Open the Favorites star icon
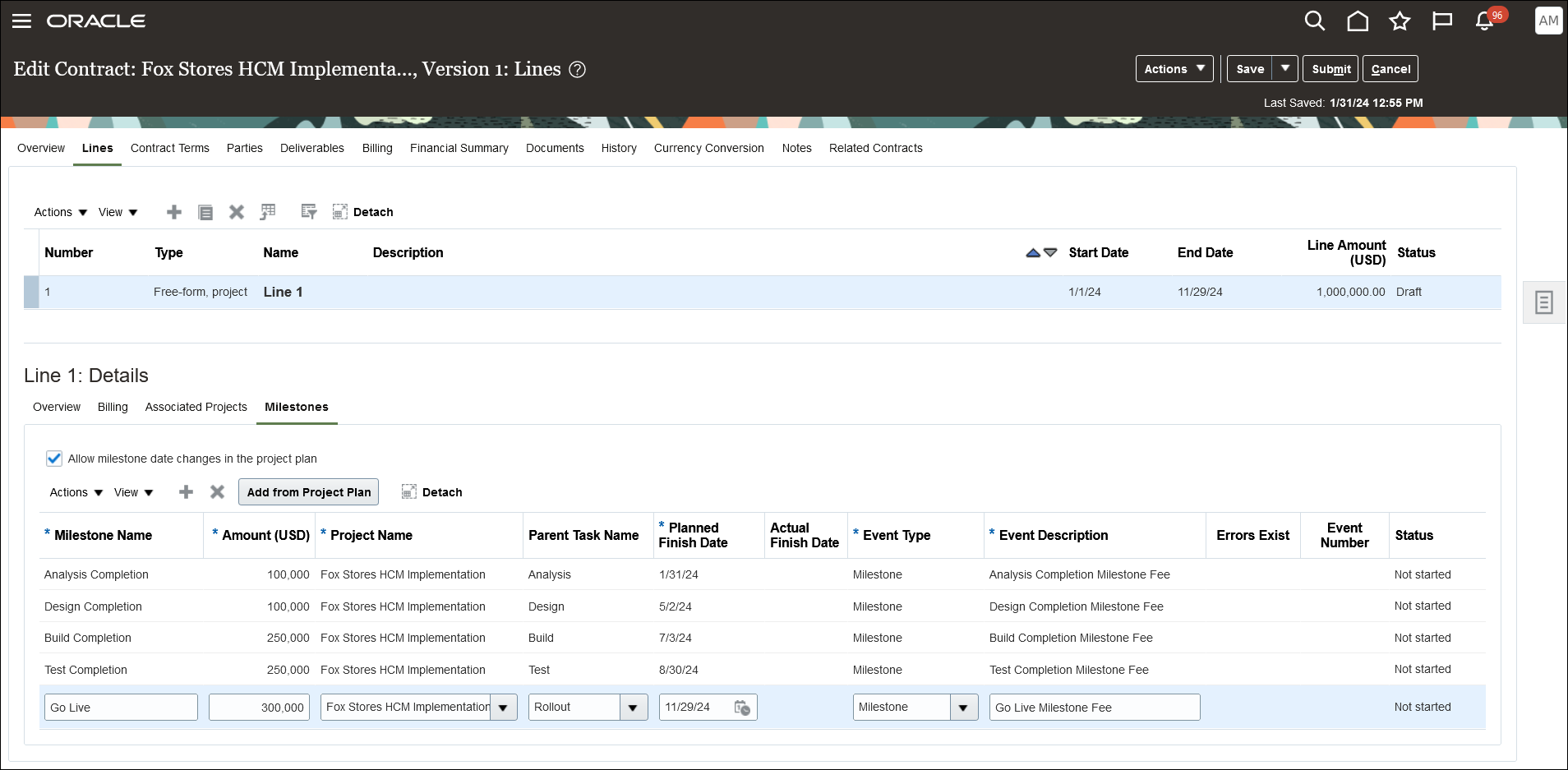Image resolution: width=1568 pixels, height=770 pixels. click(x=1400, y=21)
